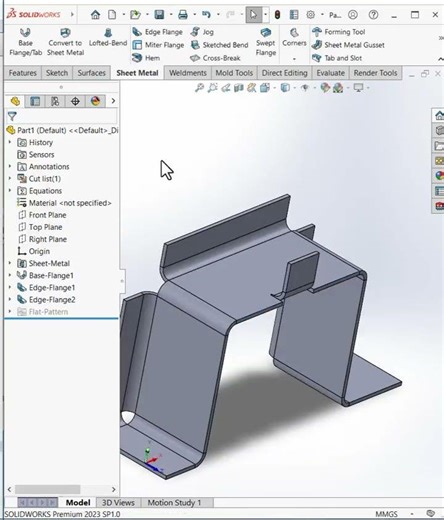Select the Miter Flange tool
444x520 pixels.
coord(158,45)
